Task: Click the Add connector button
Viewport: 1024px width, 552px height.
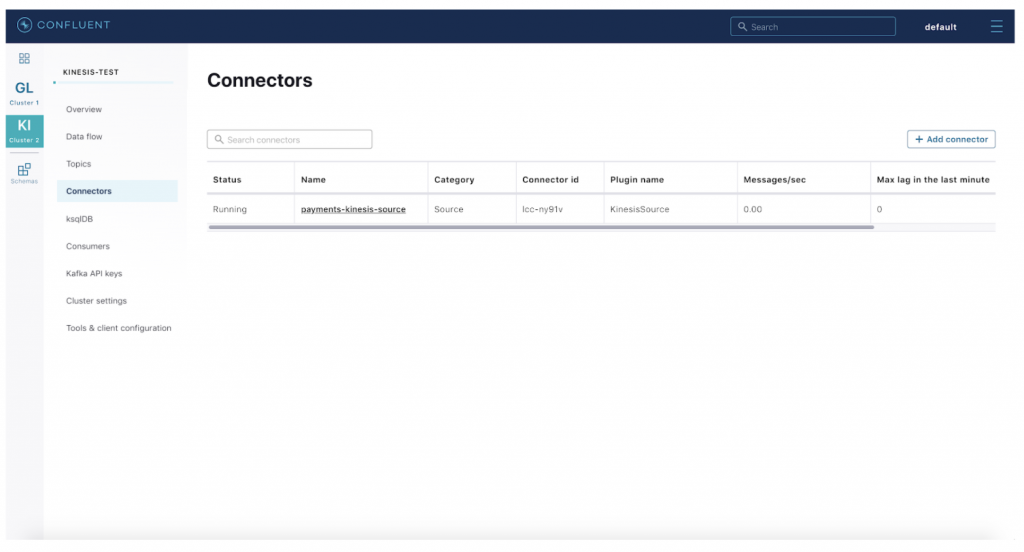Action: [x=951, y=139]
